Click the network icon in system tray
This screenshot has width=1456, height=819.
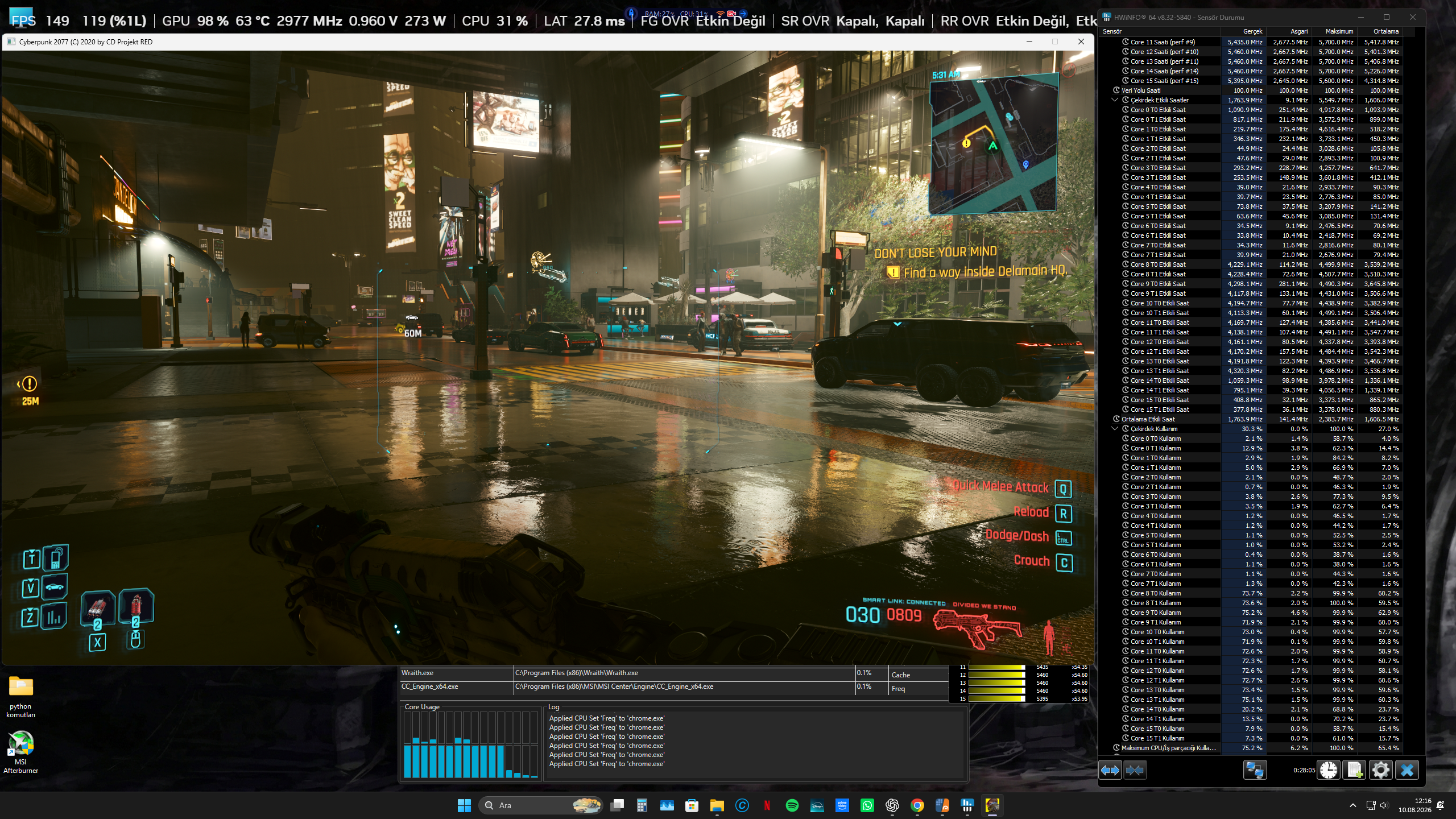tap(1371, 805)
